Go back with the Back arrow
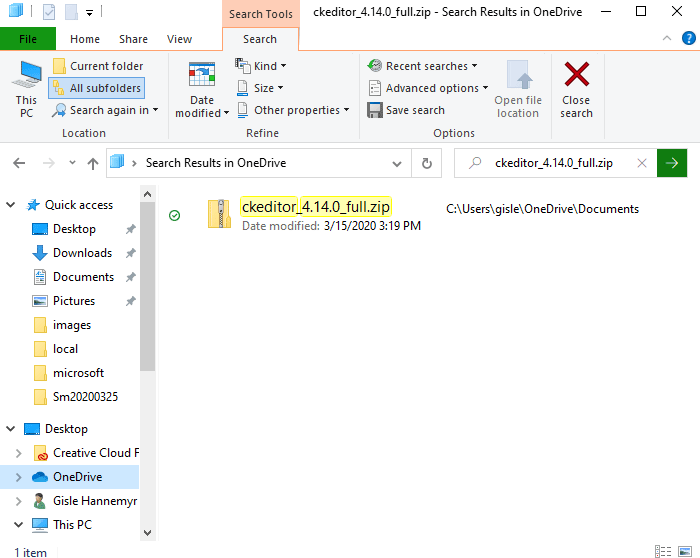This screenshot has width=700, height=558. point(19,163)
